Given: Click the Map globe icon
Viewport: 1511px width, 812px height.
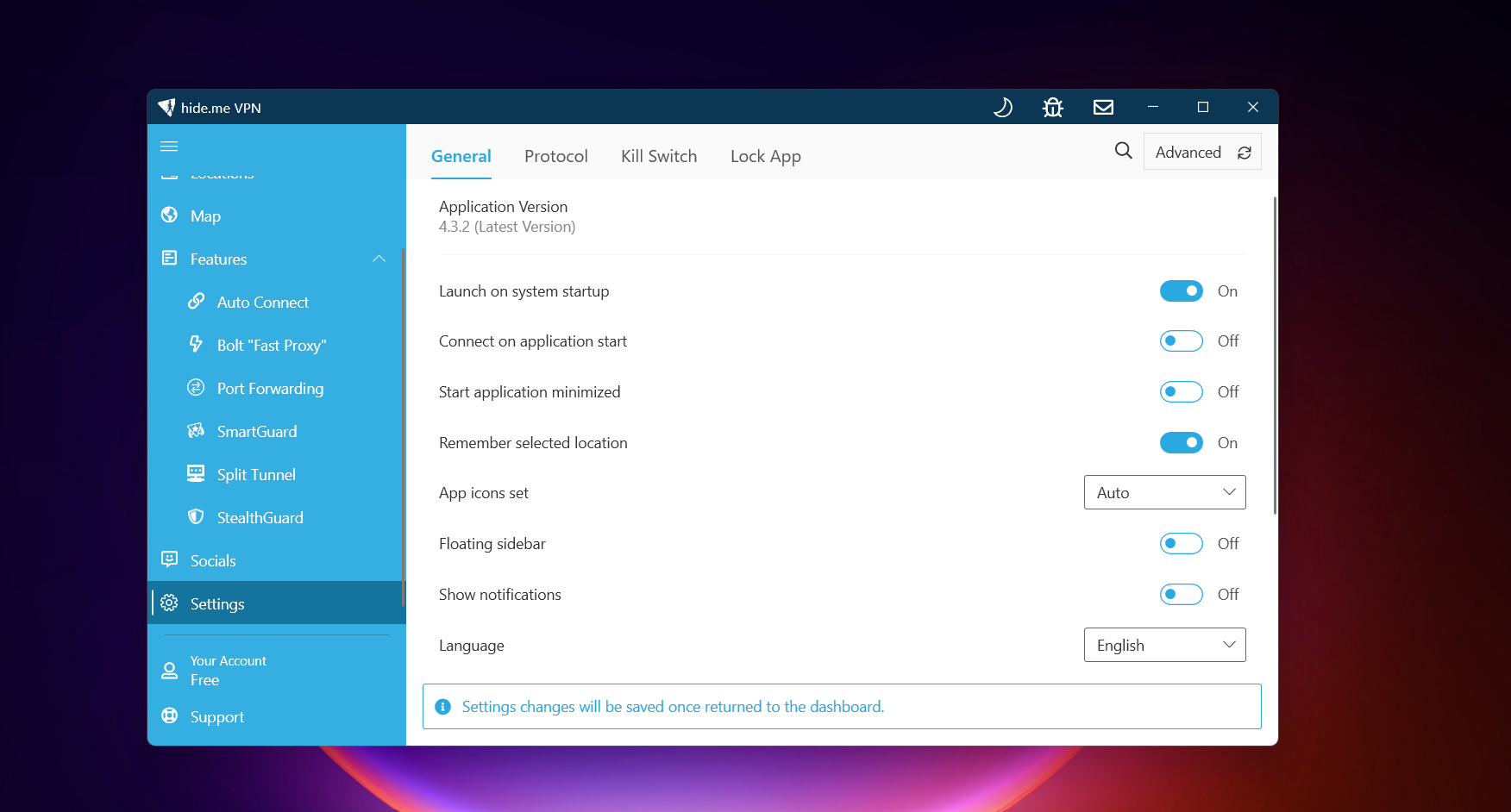Looking at the screenshot, I should click(x=170, y=215).
